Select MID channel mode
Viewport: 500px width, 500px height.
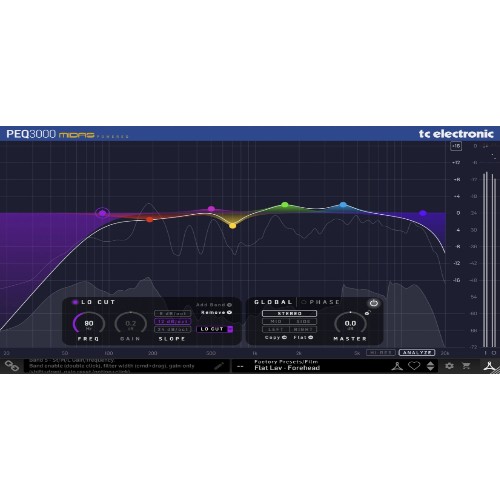pos(276,321)
